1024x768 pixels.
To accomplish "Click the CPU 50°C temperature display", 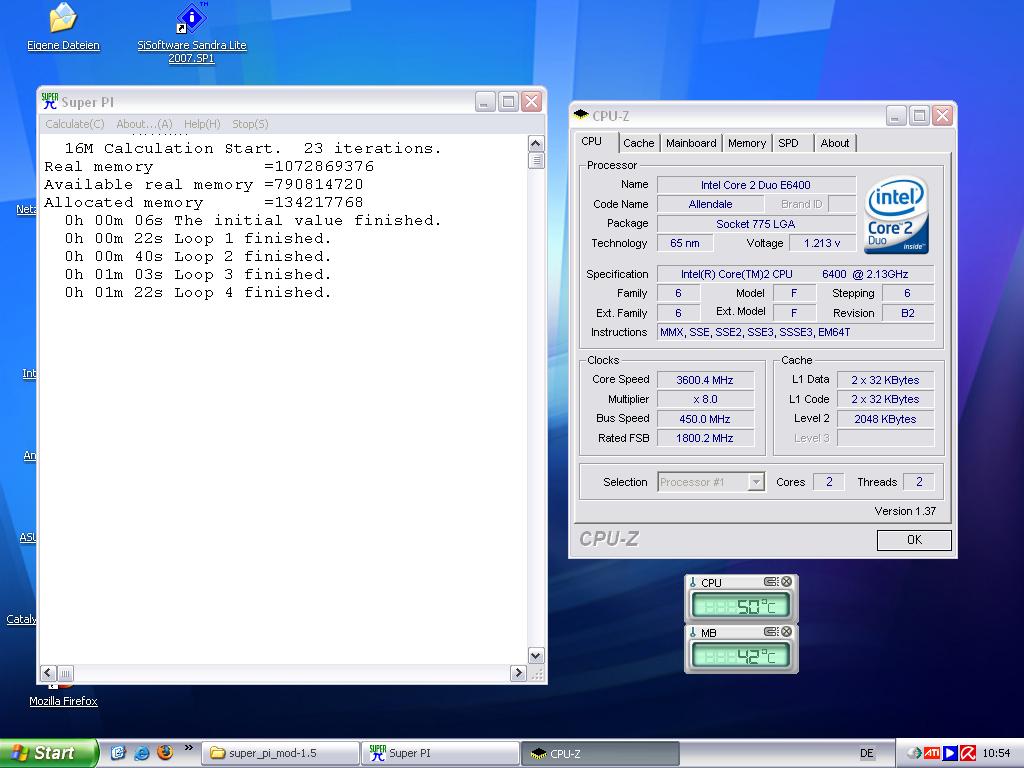I will coord(741,607).
